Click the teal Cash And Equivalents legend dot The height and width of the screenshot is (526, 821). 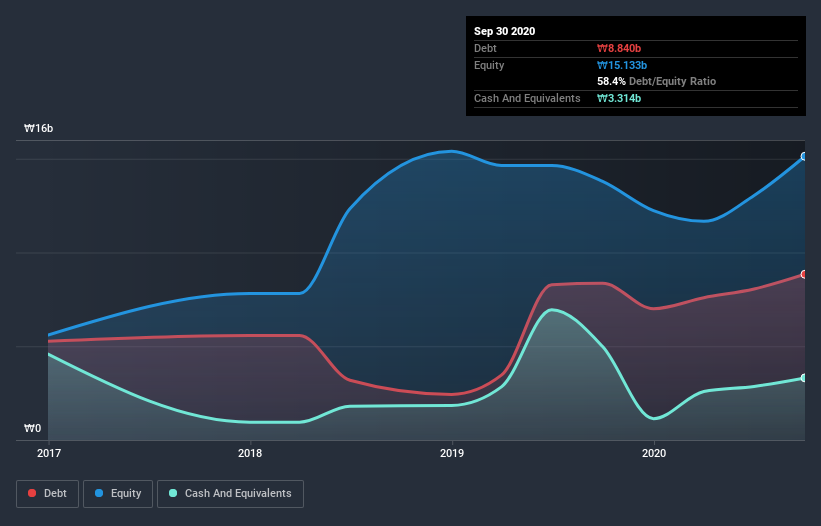173,493
